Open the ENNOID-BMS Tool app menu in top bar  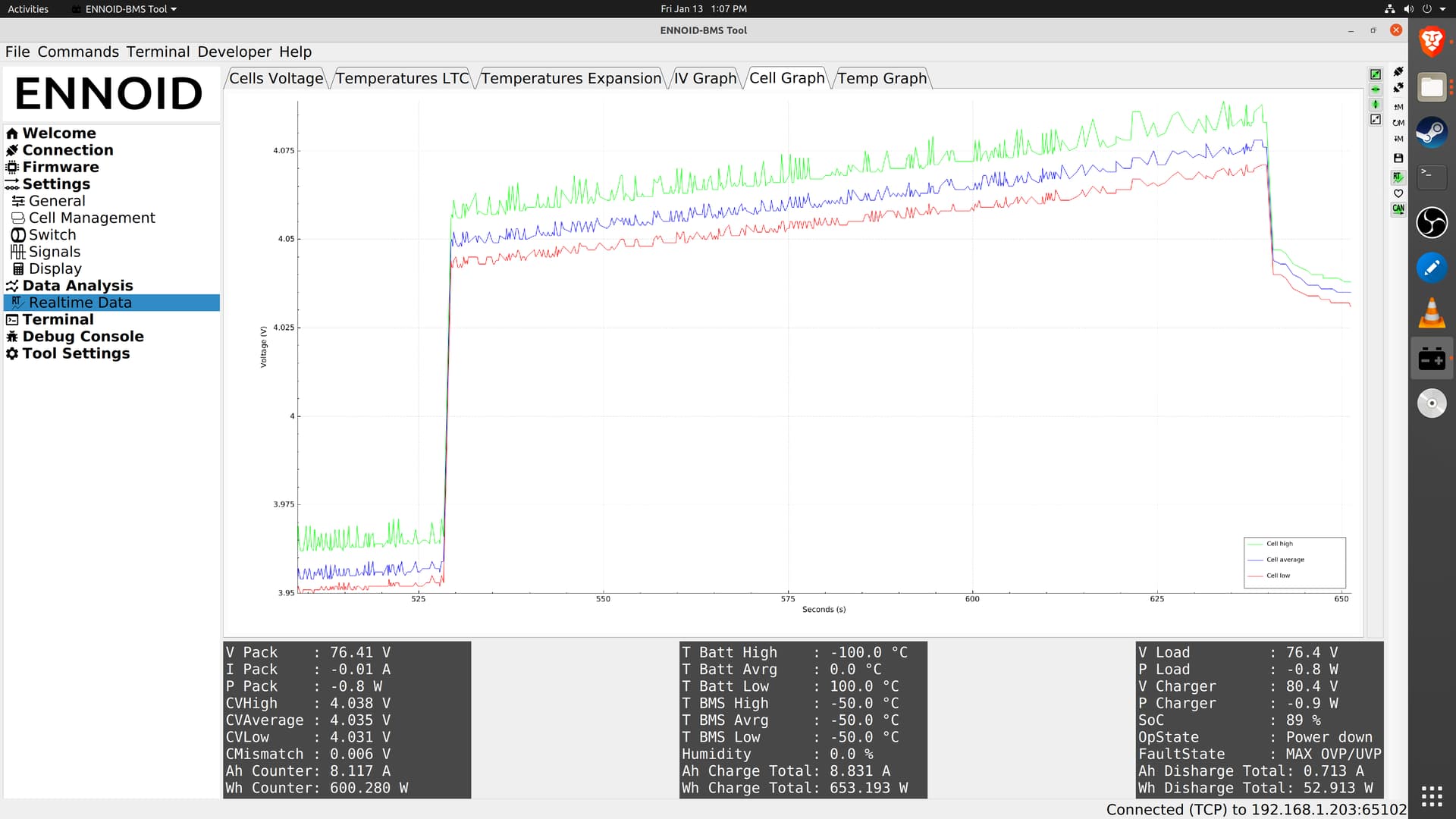[124, 9]
